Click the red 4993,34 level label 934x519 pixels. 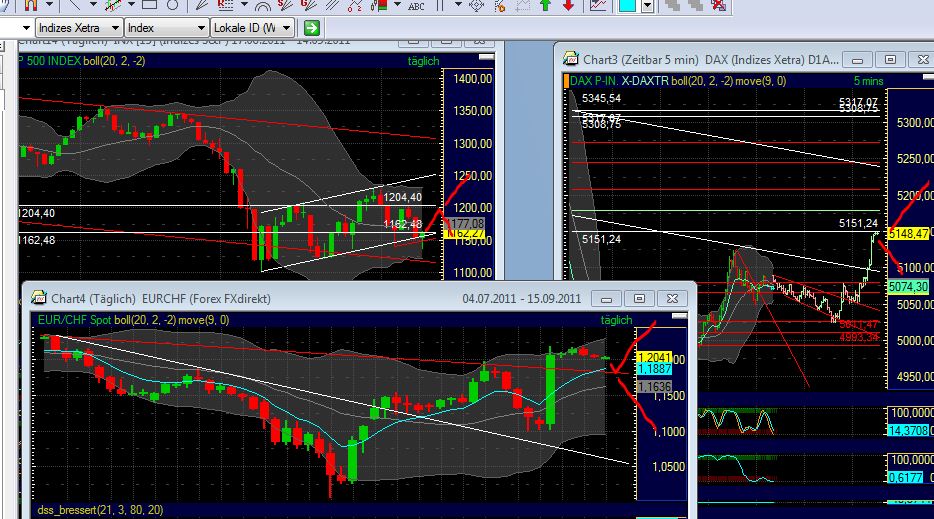(859, 337)
